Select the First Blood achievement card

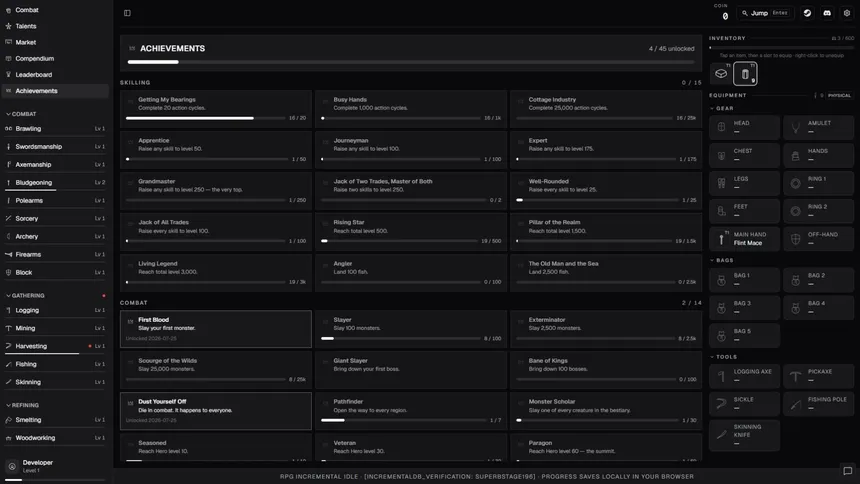click(x=216, y=329)
